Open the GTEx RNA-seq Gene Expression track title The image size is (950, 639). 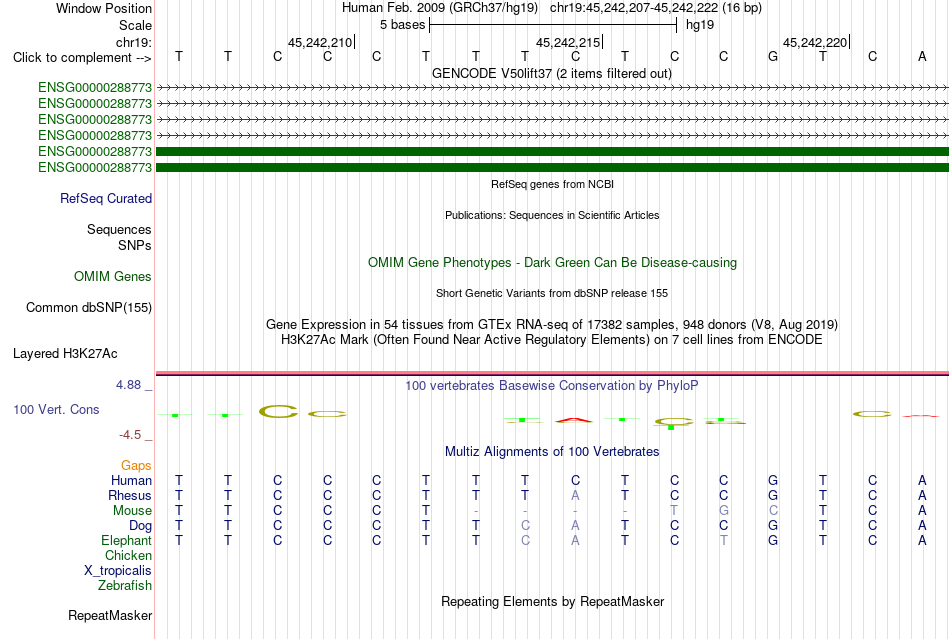coord(552,324)
